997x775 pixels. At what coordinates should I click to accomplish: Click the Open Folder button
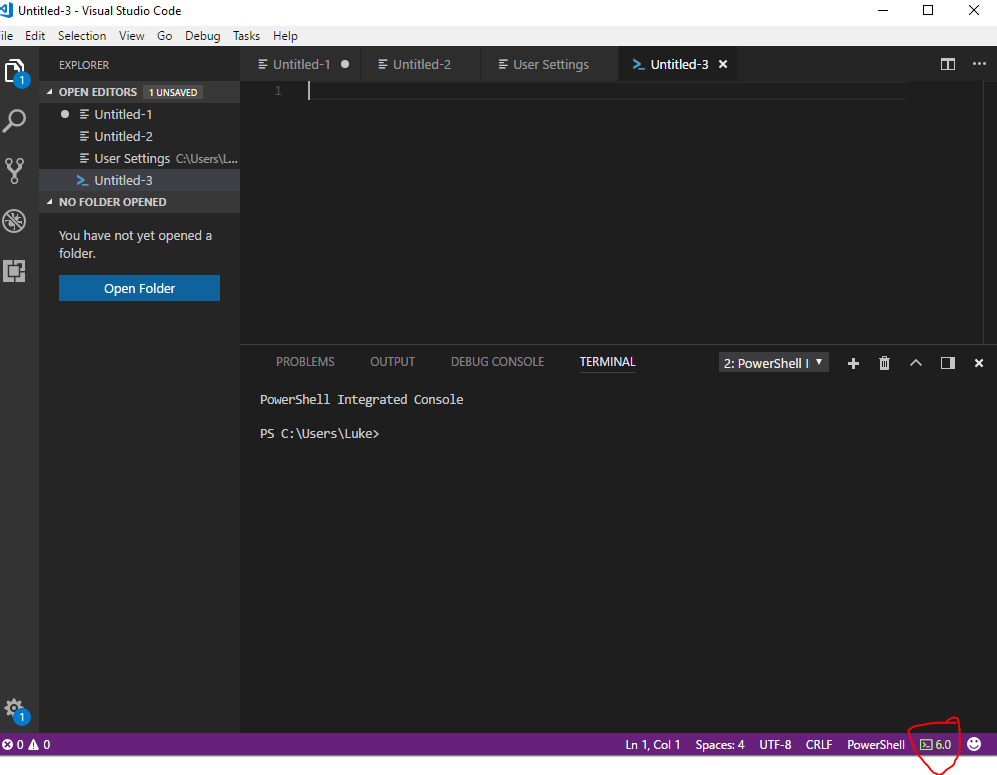pos(139,288)
